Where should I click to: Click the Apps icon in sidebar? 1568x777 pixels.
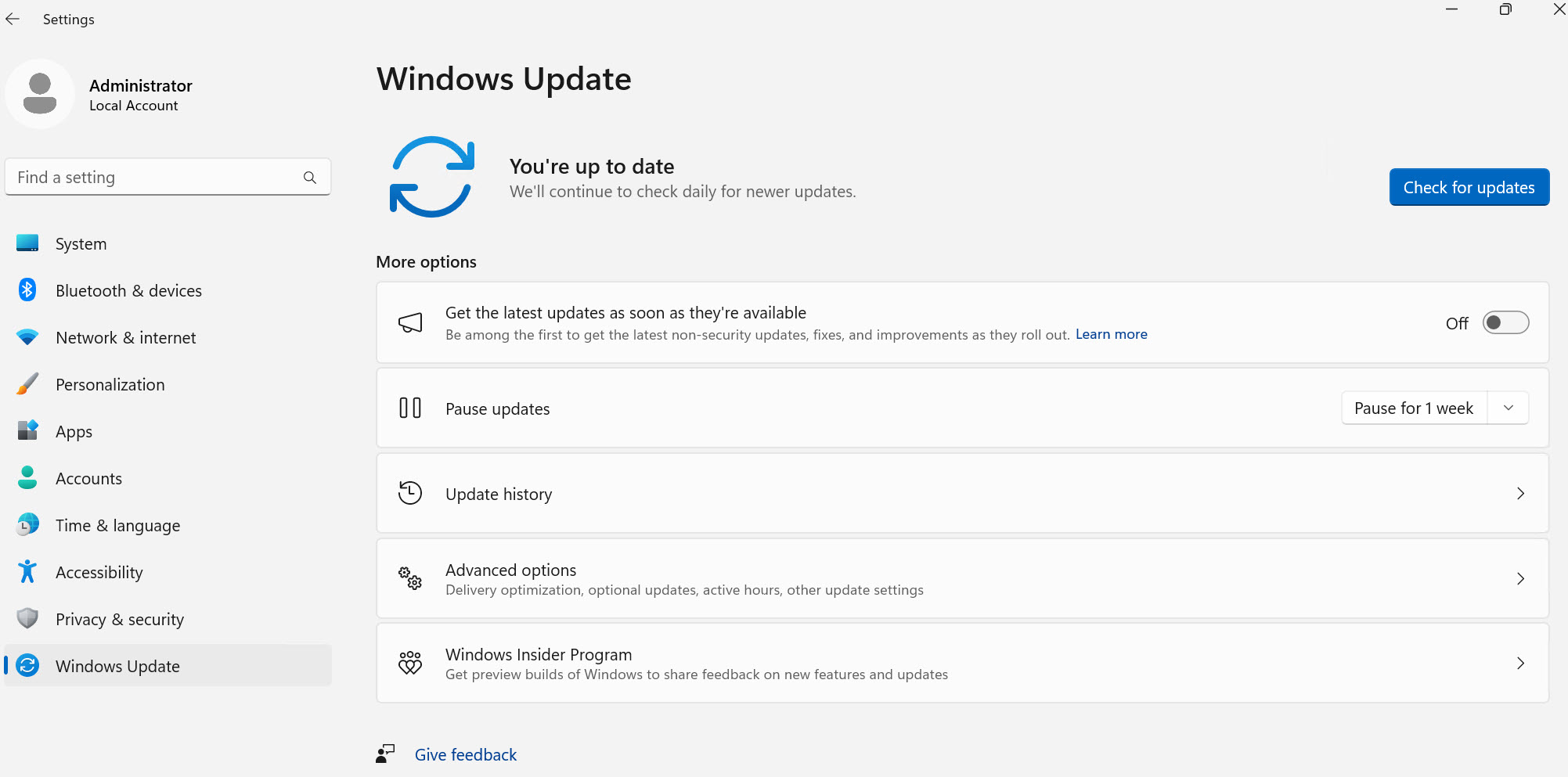click(27, 430)
